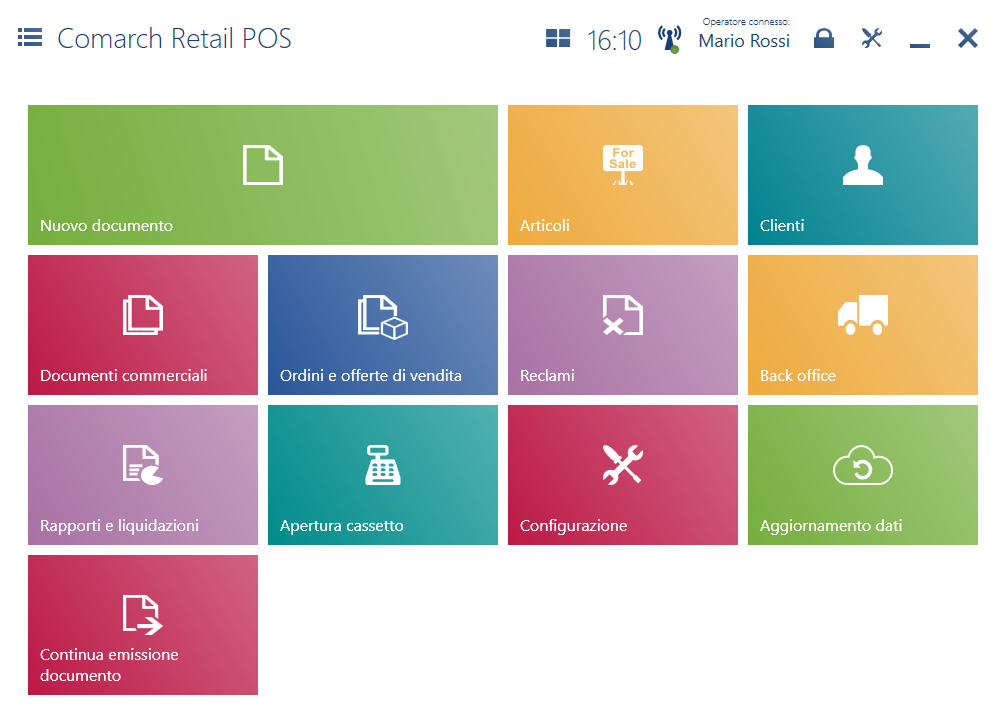
Task: Click the tile view grid icon
Action: (557, 39)
